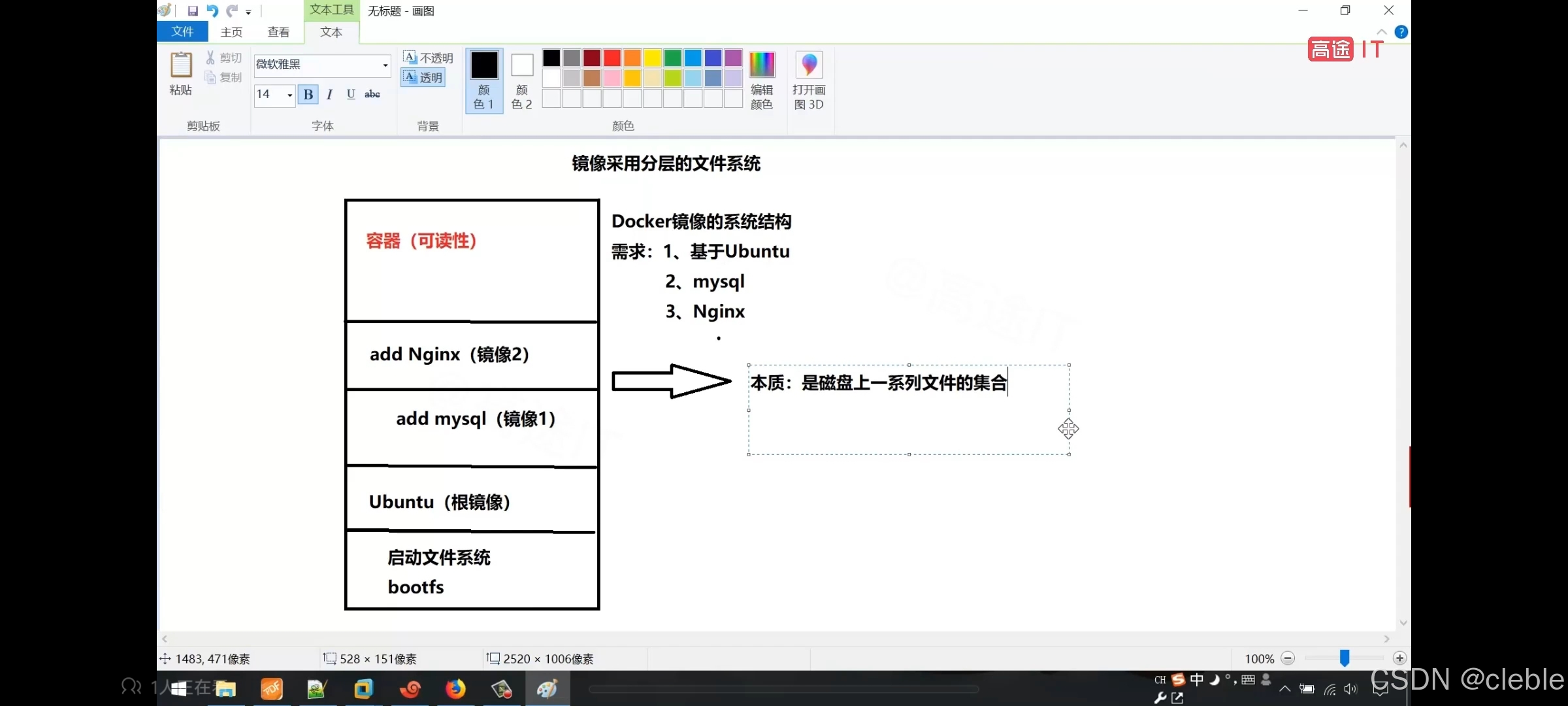The image size is (1568, 706).
Task: Pick the brown color swatch
Action: click(x=592, y=78)
